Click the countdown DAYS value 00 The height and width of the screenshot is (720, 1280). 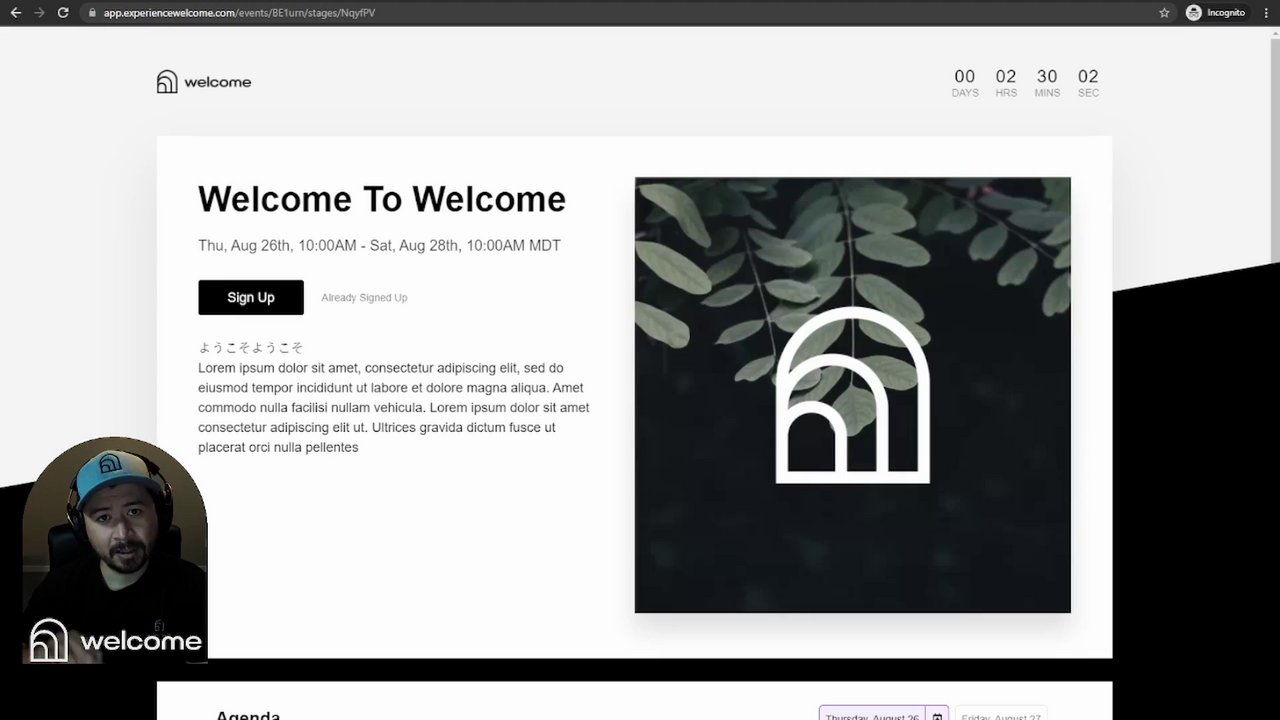point(965,77)
